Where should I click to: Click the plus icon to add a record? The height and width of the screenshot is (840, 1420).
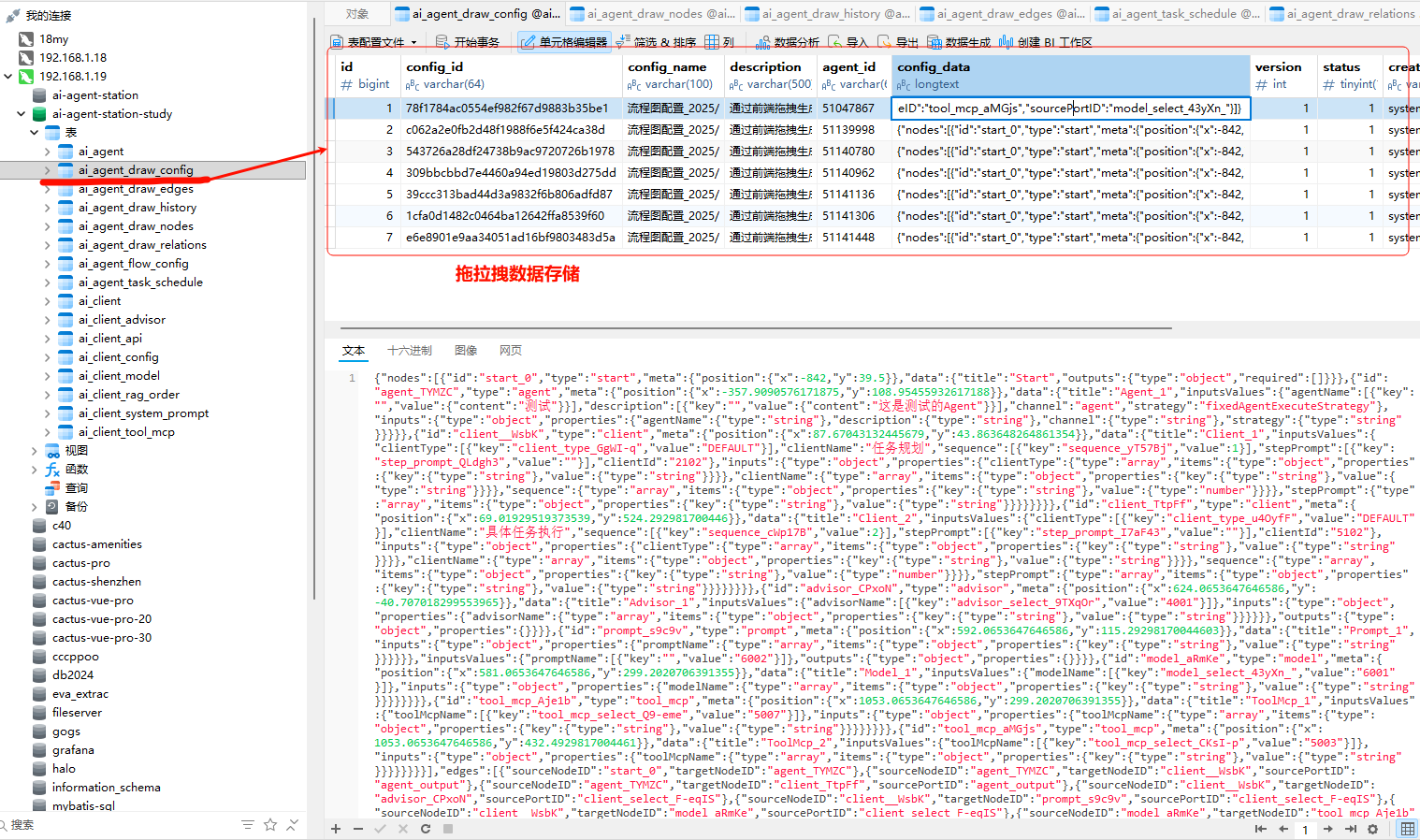[336, 829]
